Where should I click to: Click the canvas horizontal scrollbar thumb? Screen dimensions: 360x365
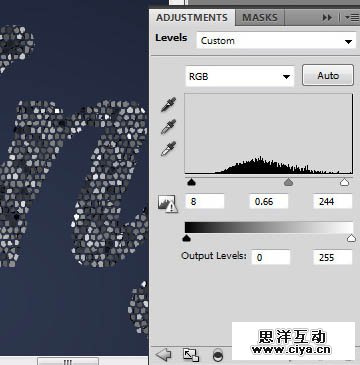click(68, 361)
